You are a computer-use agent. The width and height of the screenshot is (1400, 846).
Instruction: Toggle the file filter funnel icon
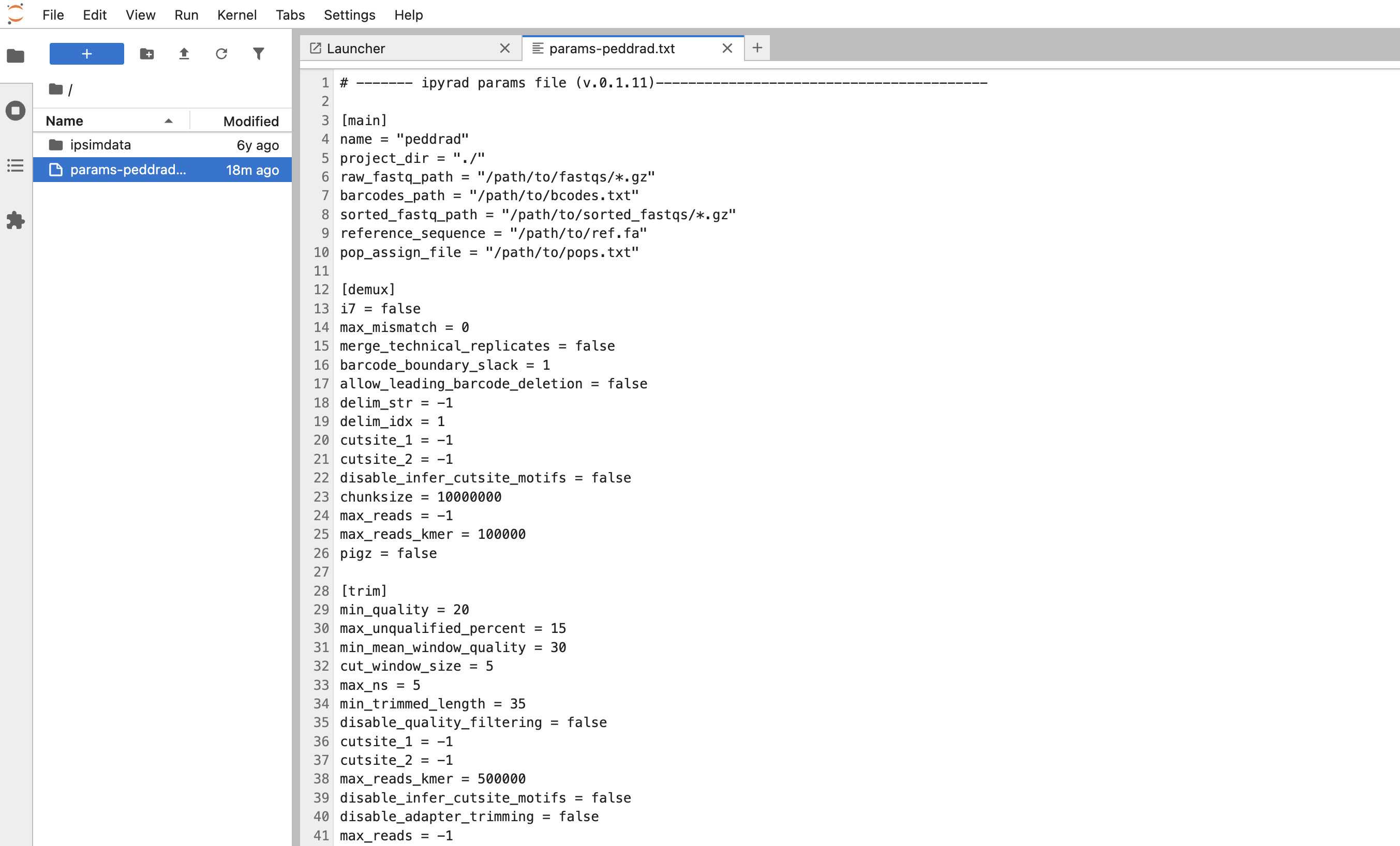click(x=259, y=54)
